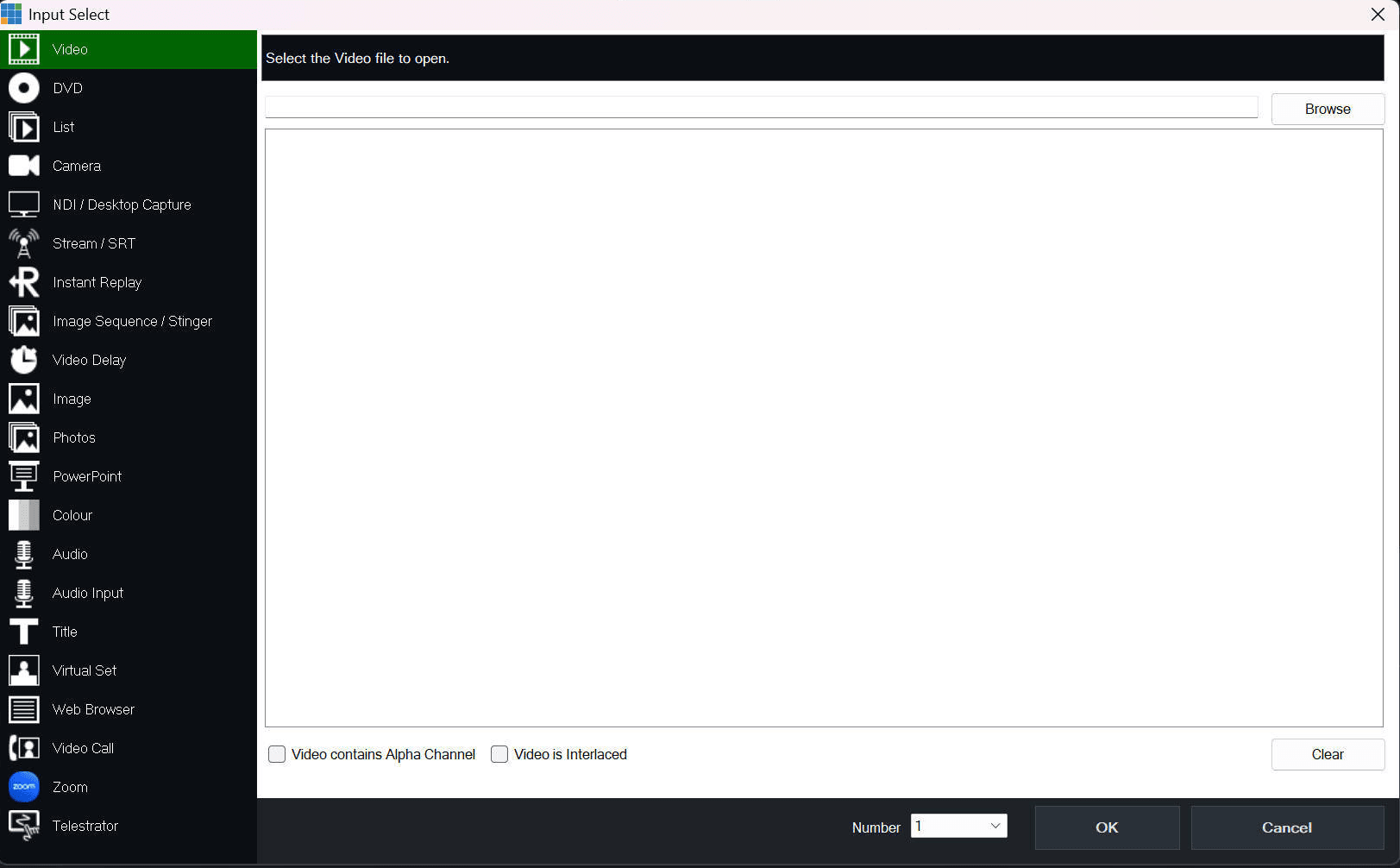Switch to Stream / SRT input type
Image resolution: width=1400 pixels, height=868 pixels.
tap(129, 243)
